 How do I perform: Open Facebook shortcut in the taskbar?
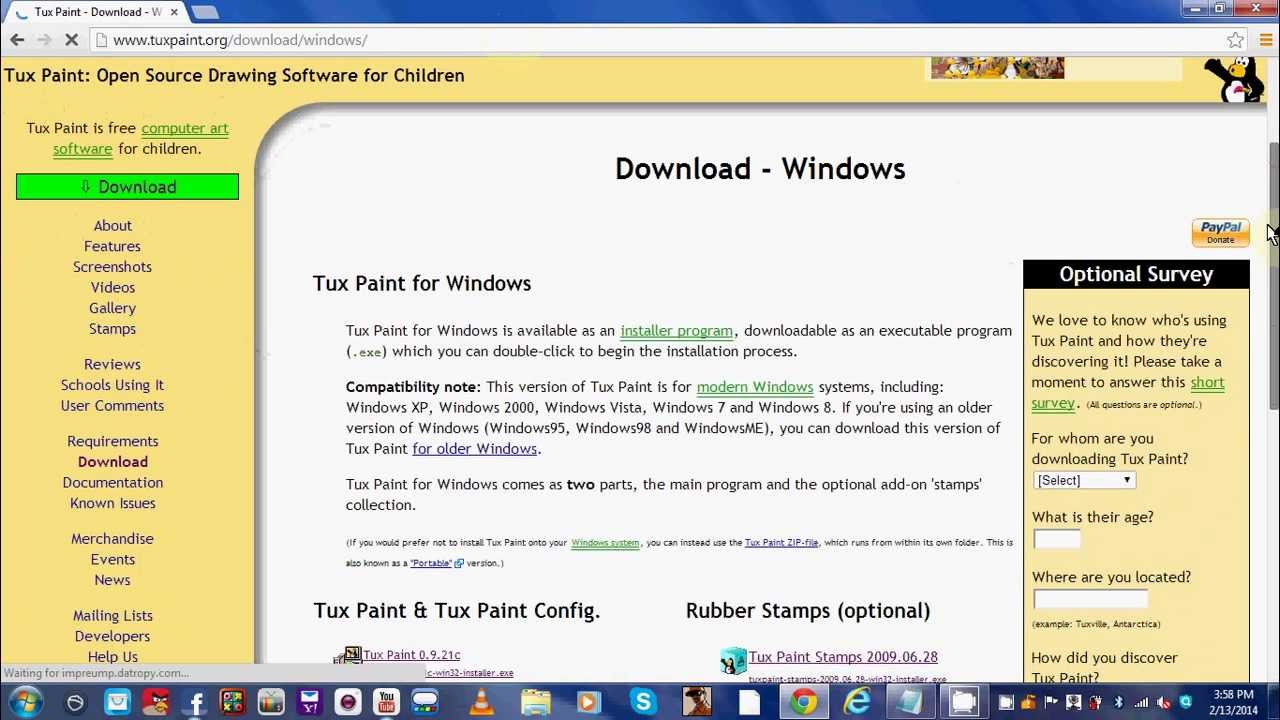(196, 702)
